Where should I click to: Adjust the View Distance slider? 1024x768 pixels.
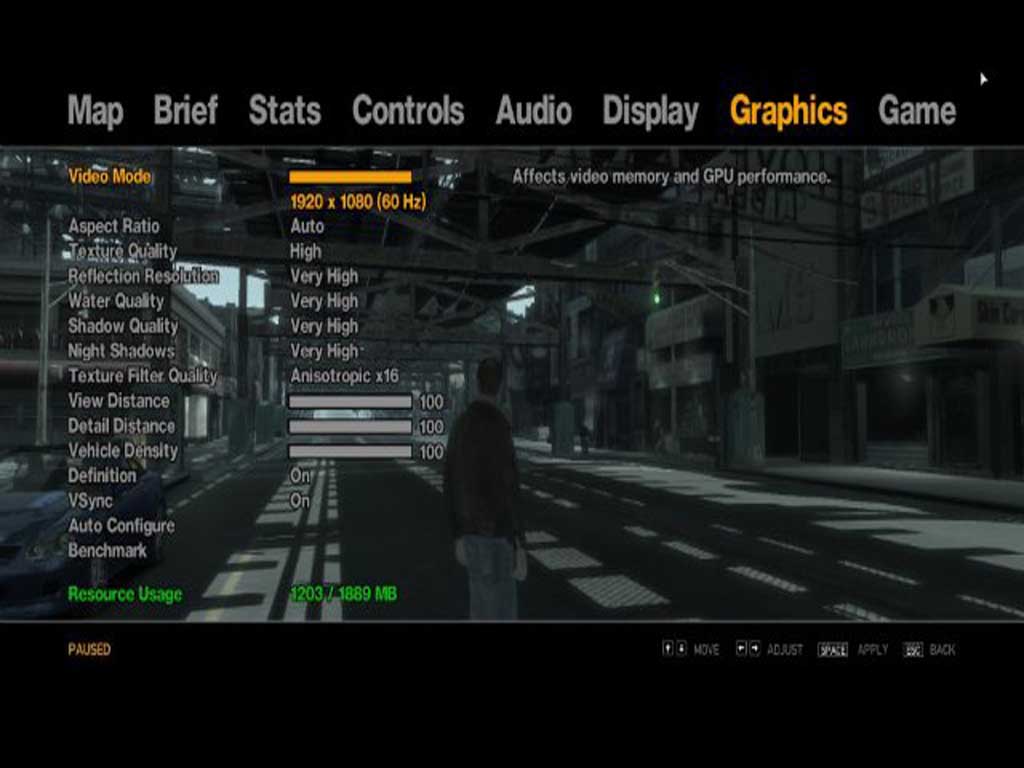350,402
